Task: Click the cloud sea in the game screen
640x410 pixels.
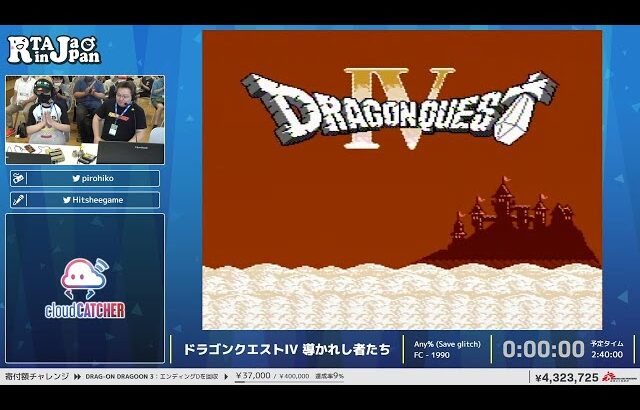Action: pos(402,297)
